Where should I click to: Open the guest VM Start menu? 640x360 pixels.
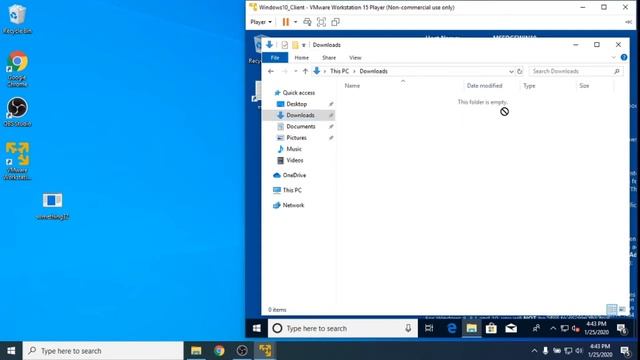coord(257,328)
